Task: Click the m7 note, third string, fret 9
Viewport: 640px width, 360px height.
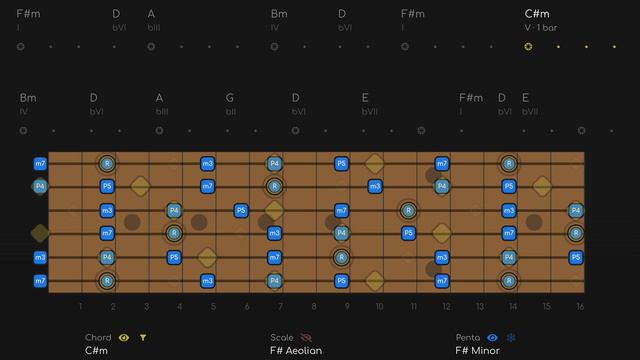Action: coord(342,211)
